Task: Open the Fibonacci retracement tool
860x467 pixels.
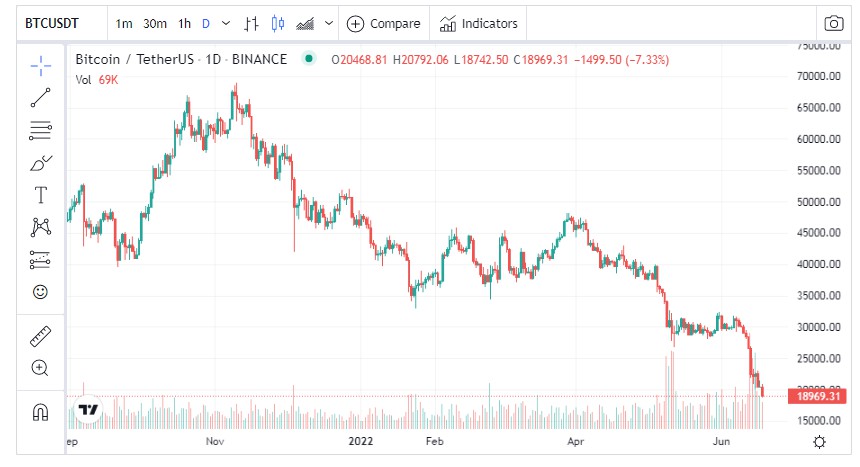Action: pos(40,130)
